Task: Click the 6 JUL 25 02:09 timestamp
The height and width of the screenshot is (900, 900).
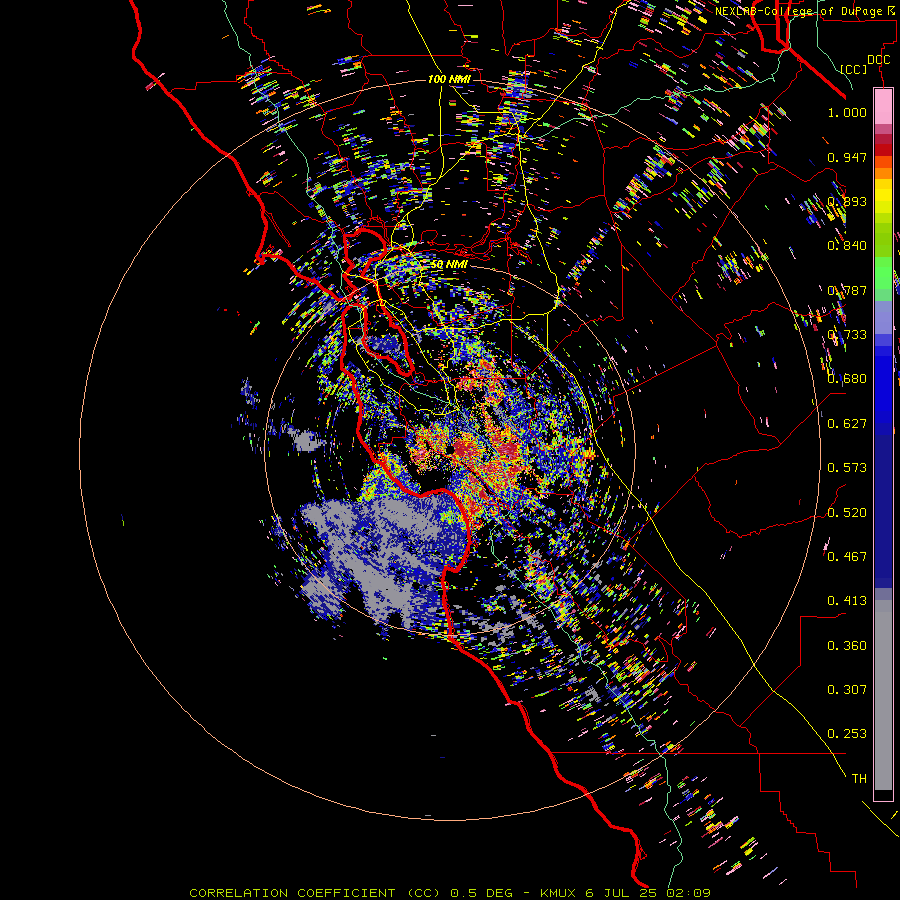Action: pos(648,893)
